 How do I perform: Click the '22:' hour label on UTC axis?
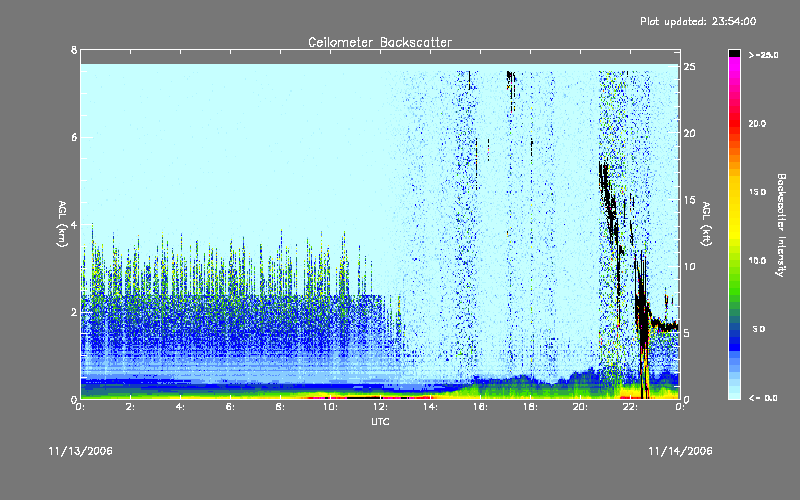(x=630, y=407)
